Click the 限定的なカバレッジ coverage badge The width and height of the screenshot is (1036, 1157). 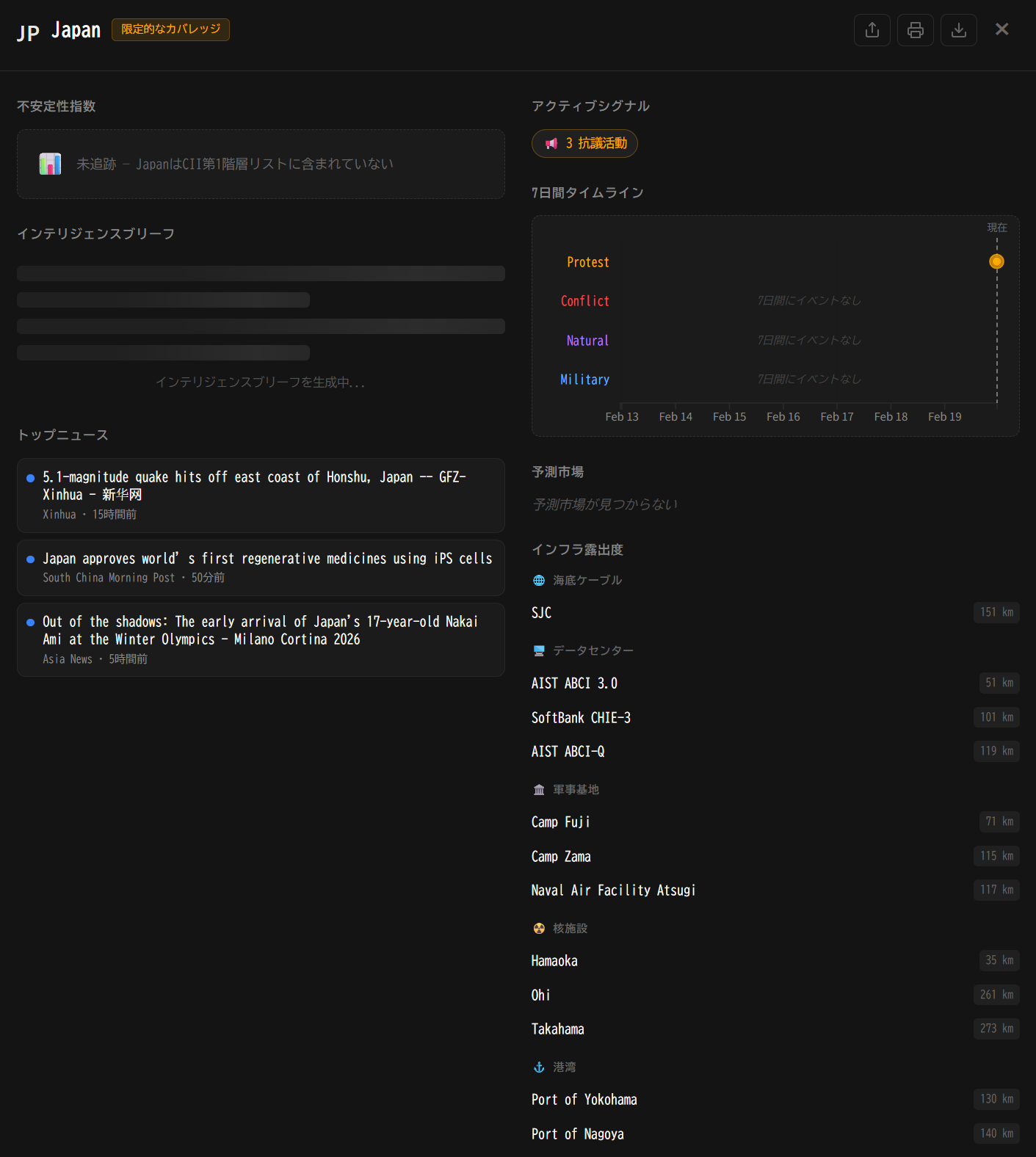(170, 29)
